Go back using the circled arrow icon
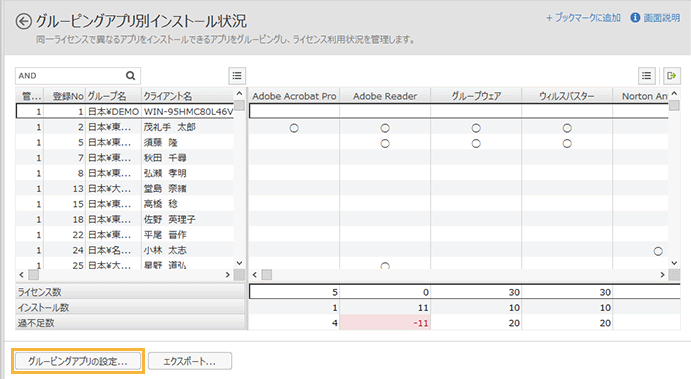Image resolution: width=691 pixels, height=379 pixels. [23, 21]
